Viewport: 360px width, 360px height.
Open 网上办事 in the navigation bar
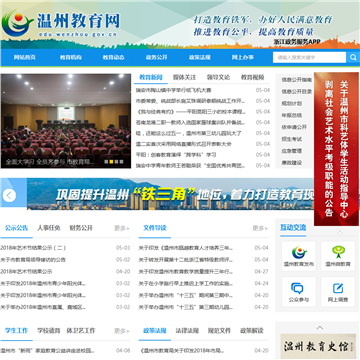click(243, 57)
